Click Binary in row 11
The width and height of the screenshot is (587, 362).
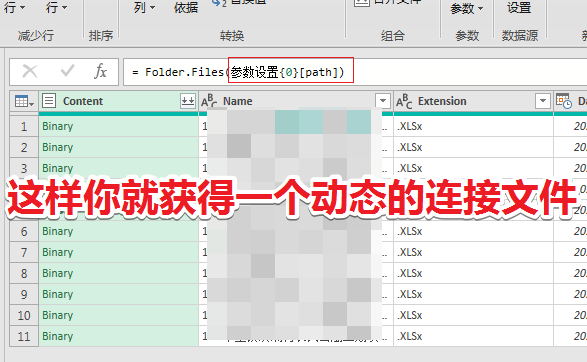(57, 336)
